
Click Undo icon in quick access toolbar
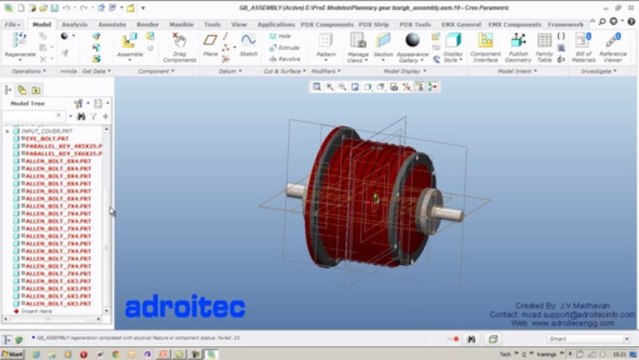click(66, 8)
